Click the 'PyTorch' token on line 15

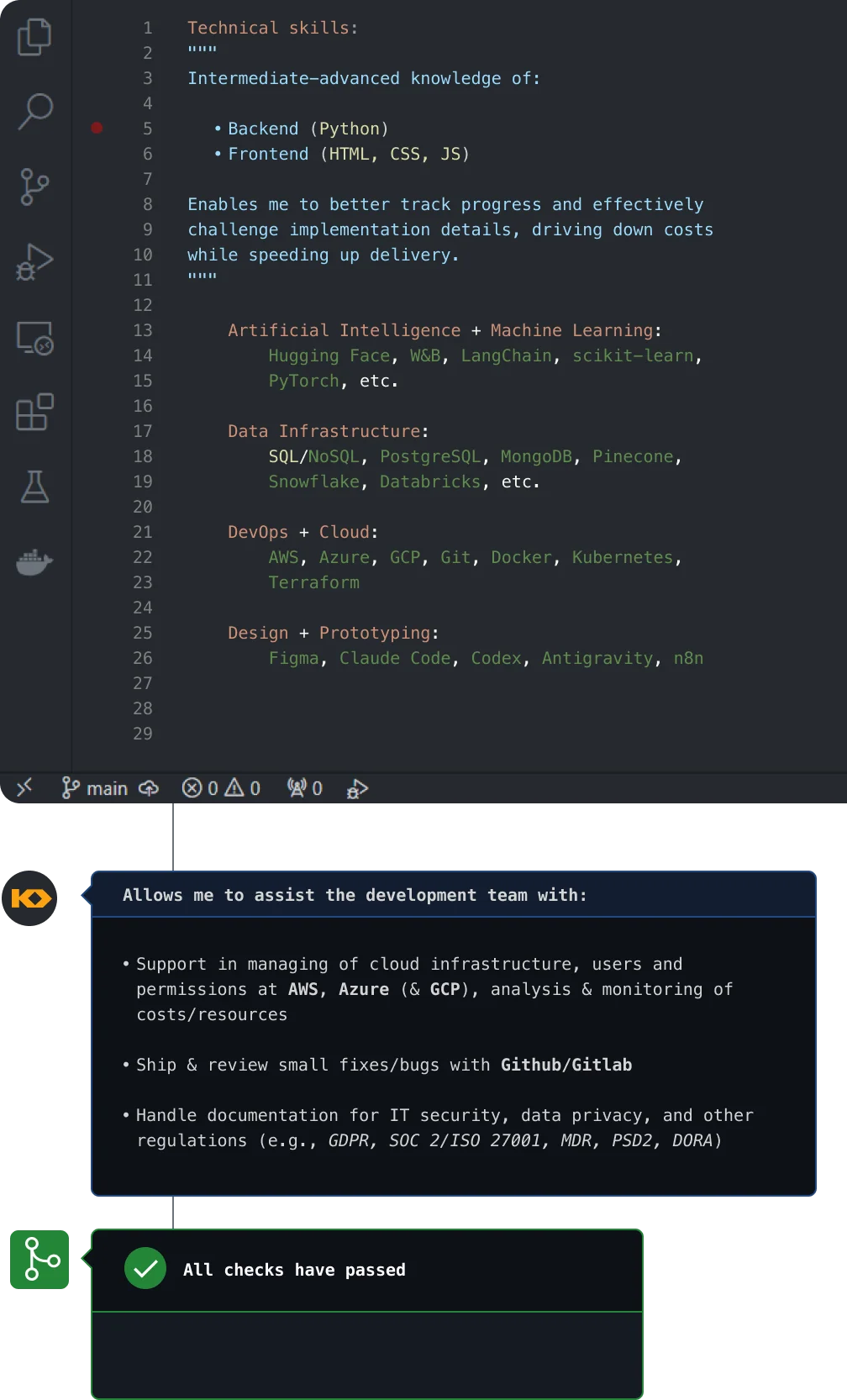303,381
